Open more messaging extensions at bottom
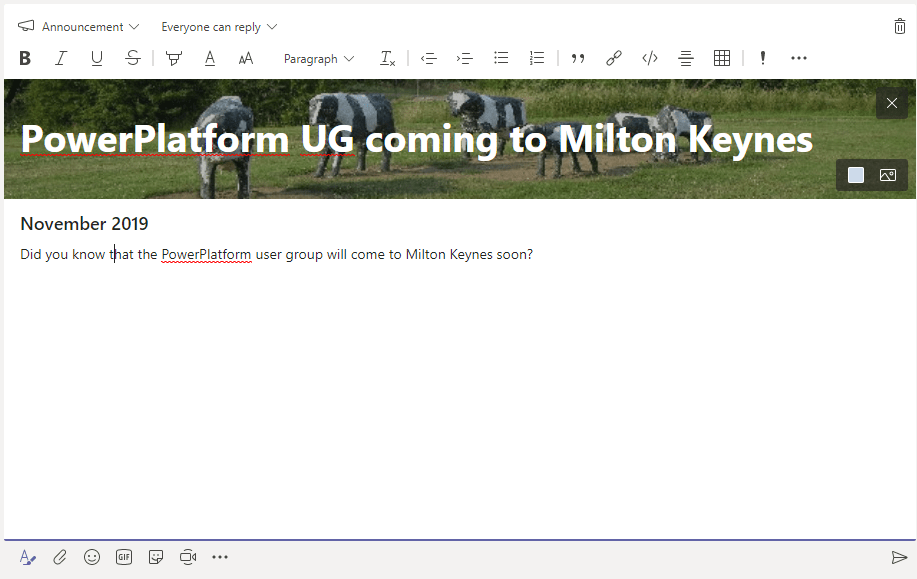The width and height of the screenshot is (917, 579). 220,557
